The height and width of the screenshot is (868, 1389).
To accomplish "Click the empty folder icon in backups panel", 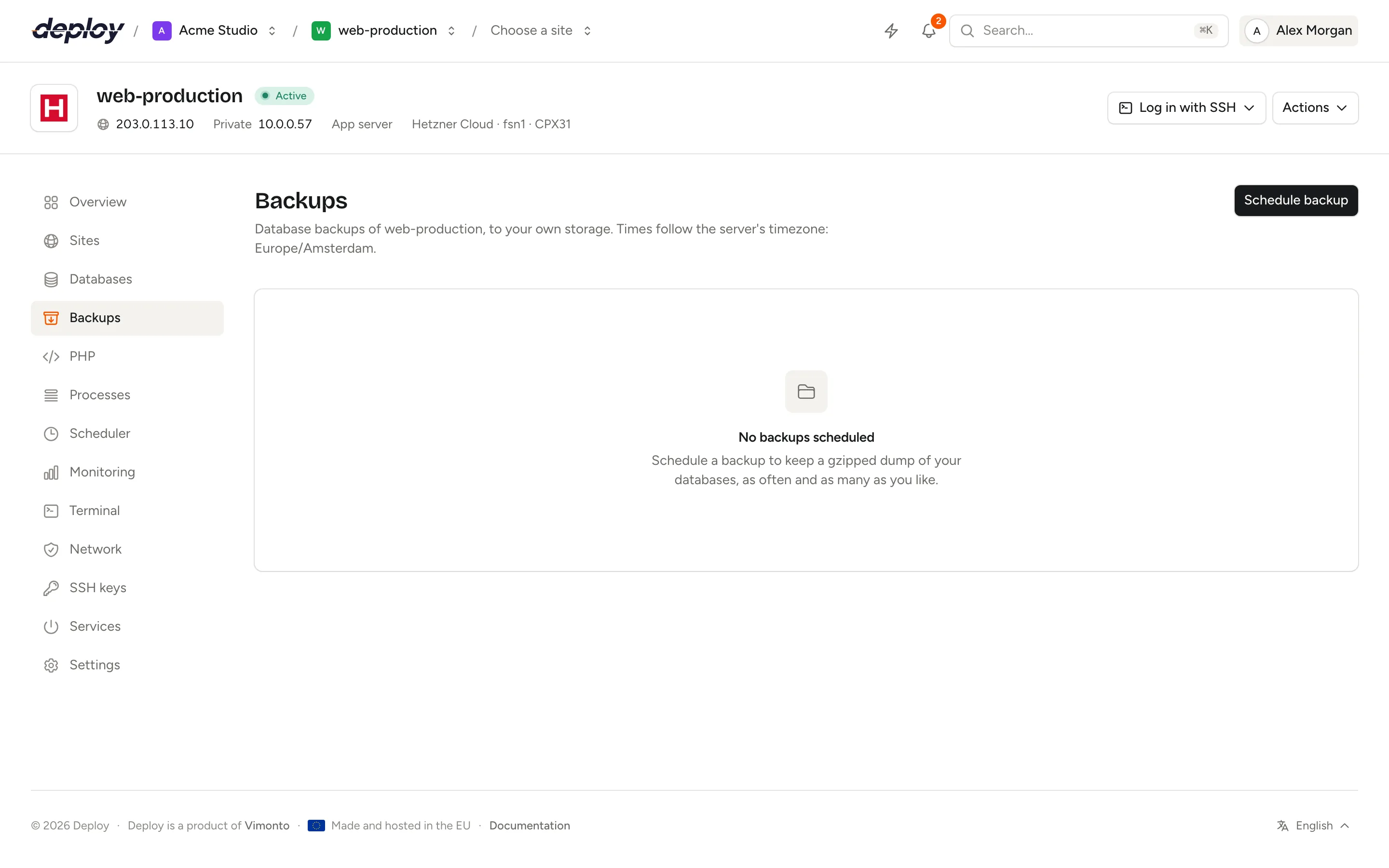I will point(806,392).
